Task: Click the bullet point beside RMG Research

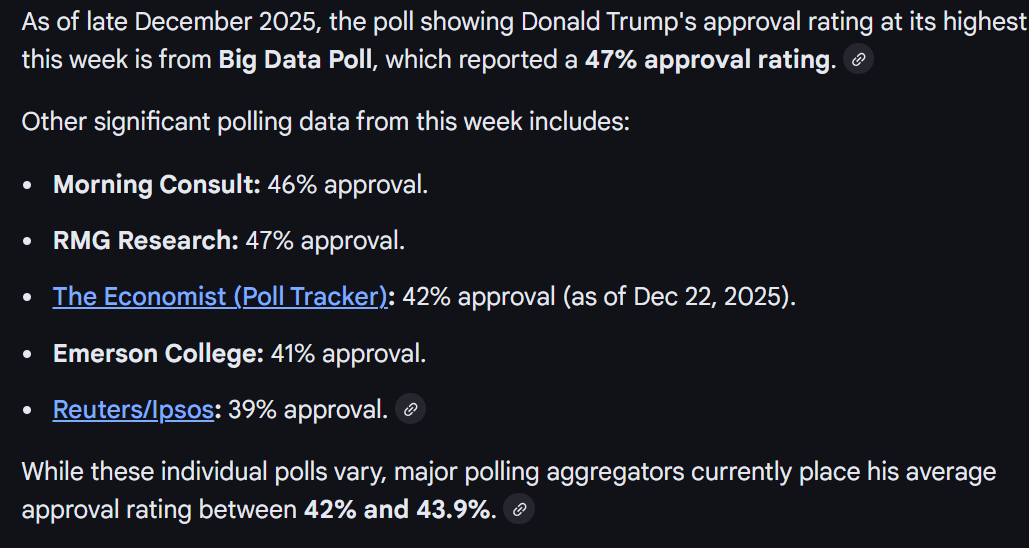Action: [x=30, y=242]
